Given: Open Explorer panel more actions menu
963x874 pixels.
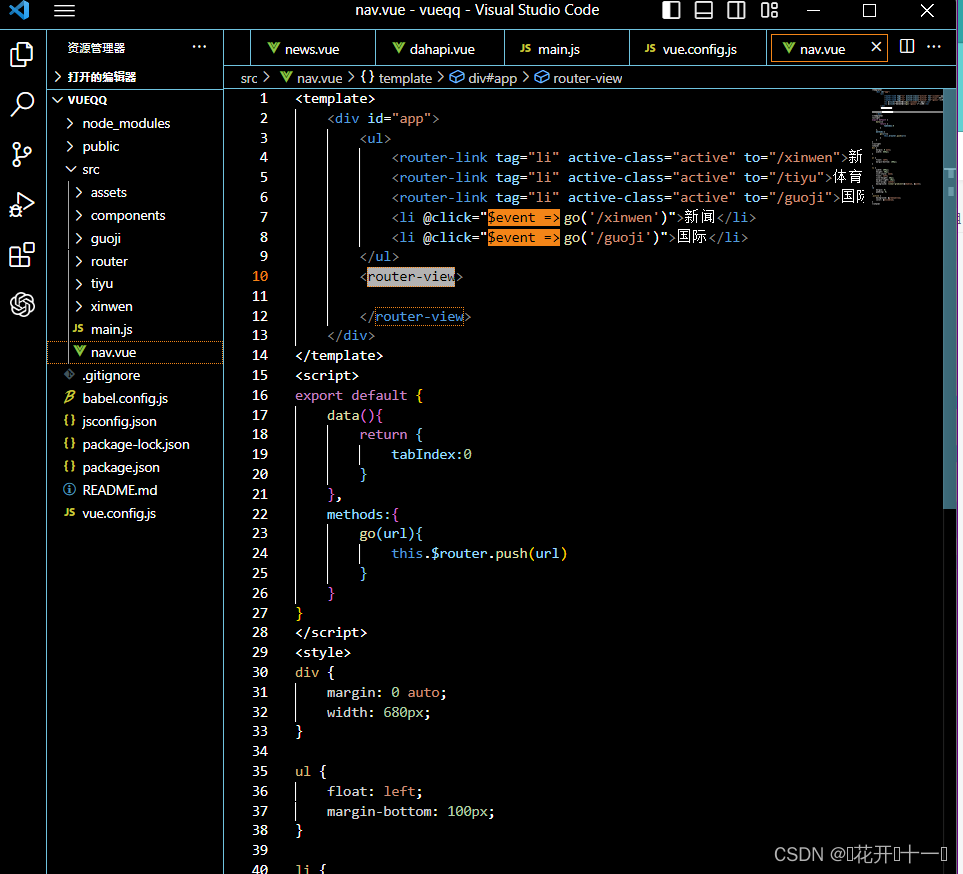Looking at the screenshot, I should [x=199, y=47].
